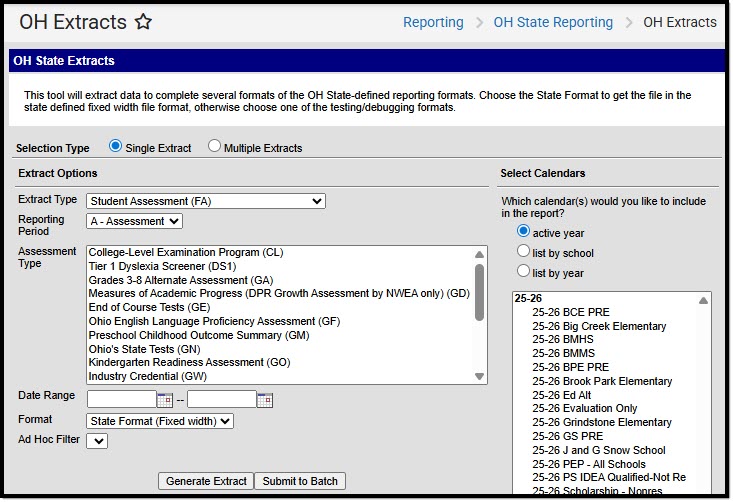
Task: Choose the list by year option
Action: click(523, 271)
